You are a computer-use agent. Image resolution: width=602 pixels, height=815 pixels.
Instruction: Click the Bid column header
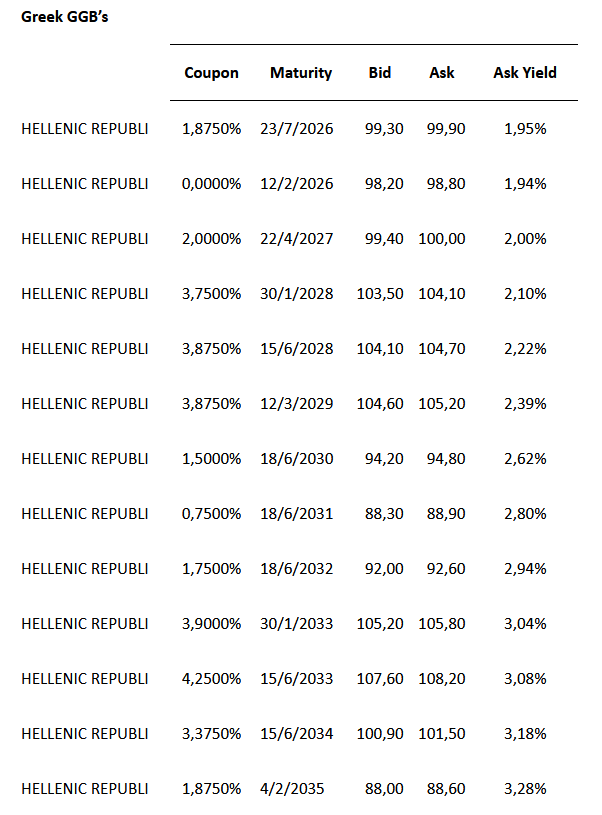click(380, 73)
